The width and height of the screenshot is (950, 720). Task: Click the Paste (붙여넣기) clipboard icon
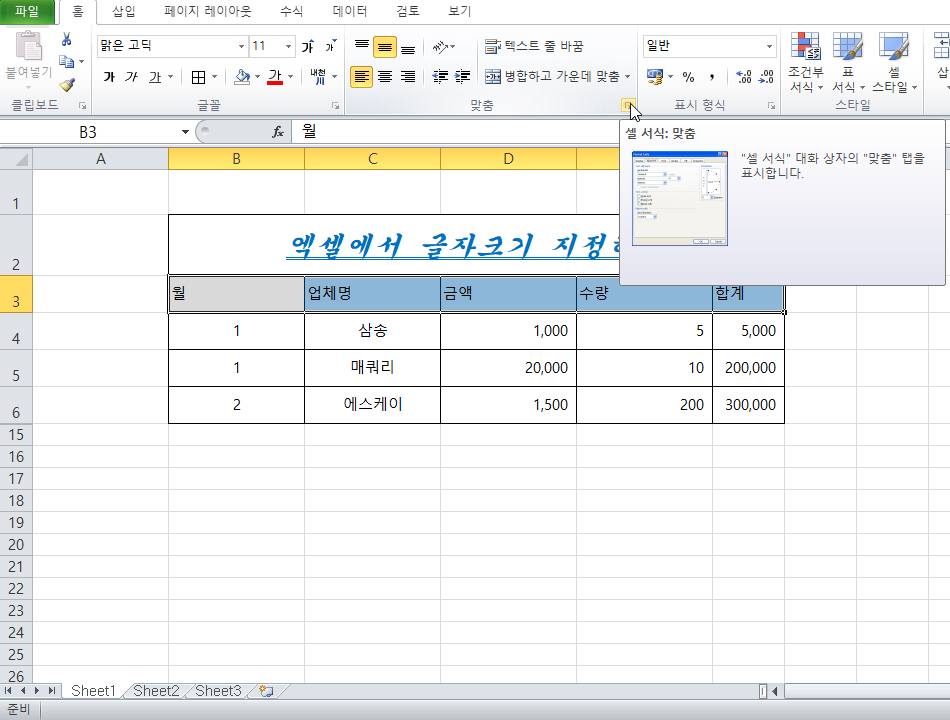[28, 47]
